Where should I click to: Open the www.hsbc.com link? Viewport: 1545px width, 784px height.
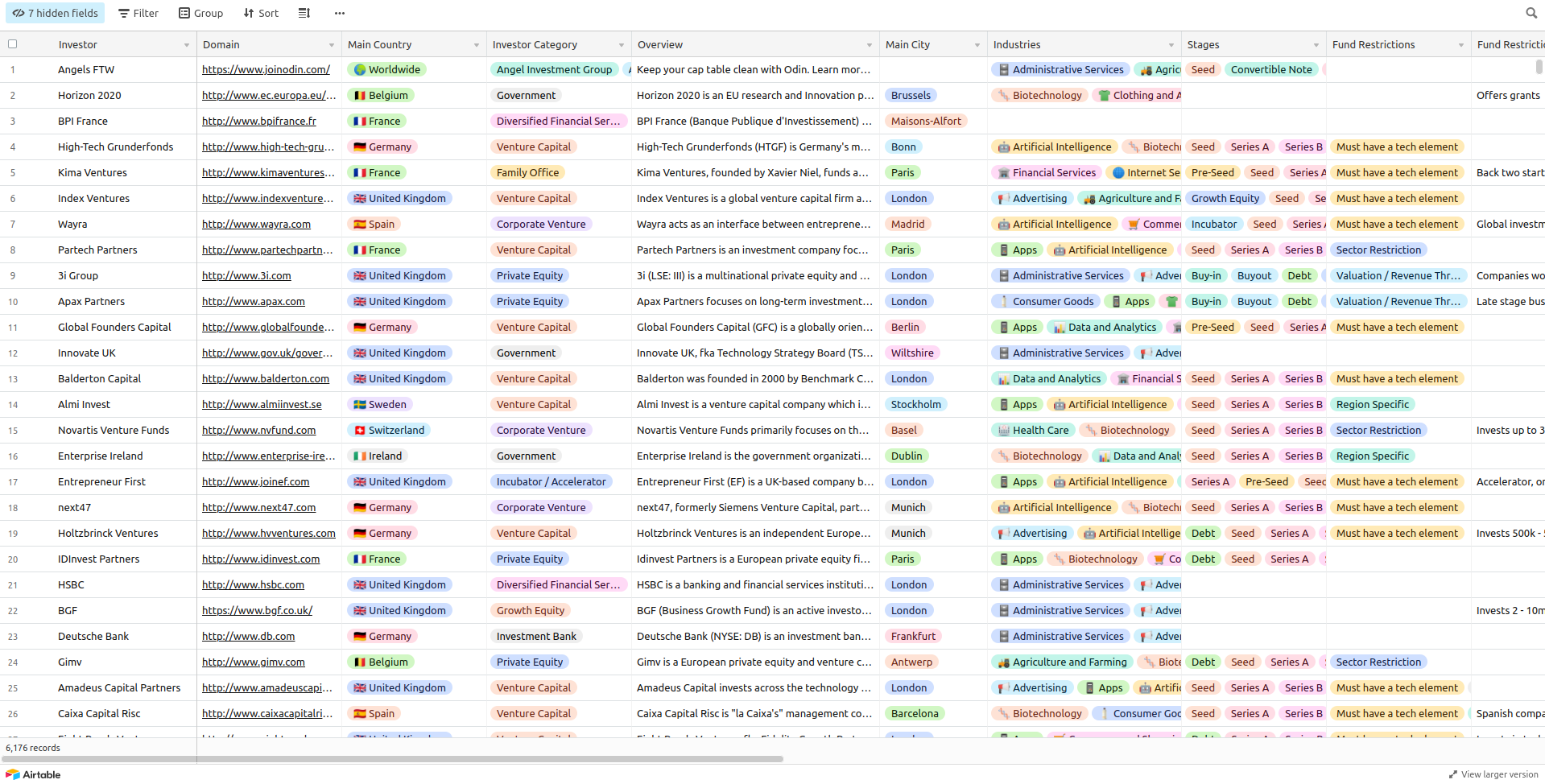pos(253,585)
